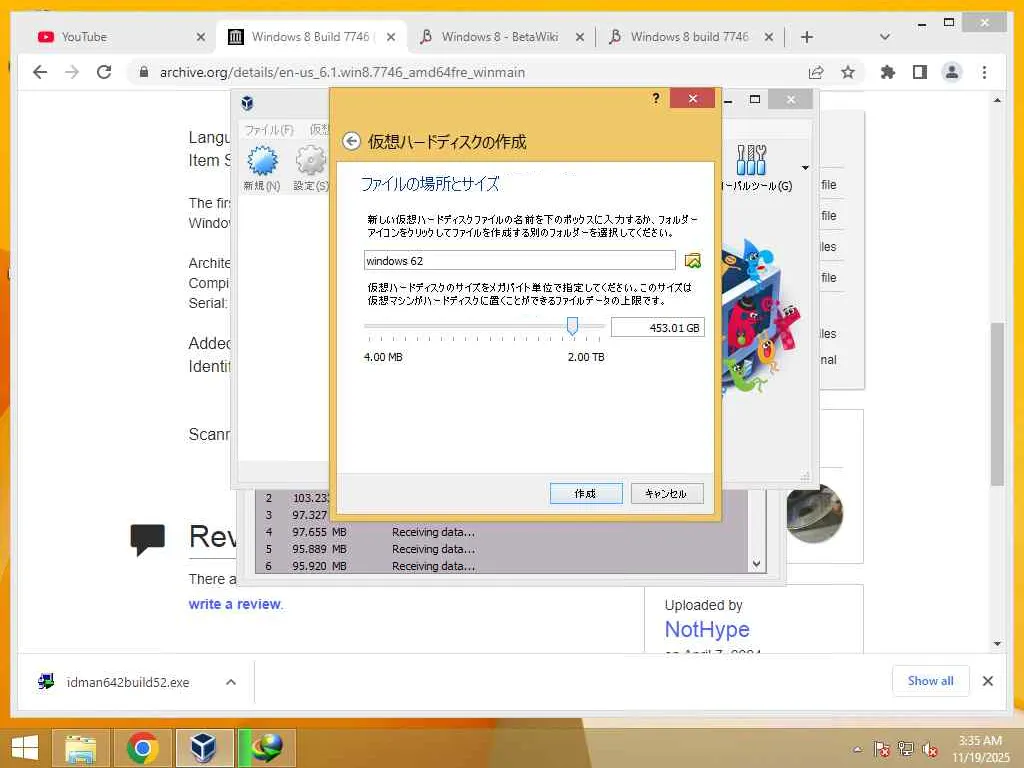The image size is (1024, 768).
Task: Click the Cancel (キャンセル) button
Action: tap(667, 494)
